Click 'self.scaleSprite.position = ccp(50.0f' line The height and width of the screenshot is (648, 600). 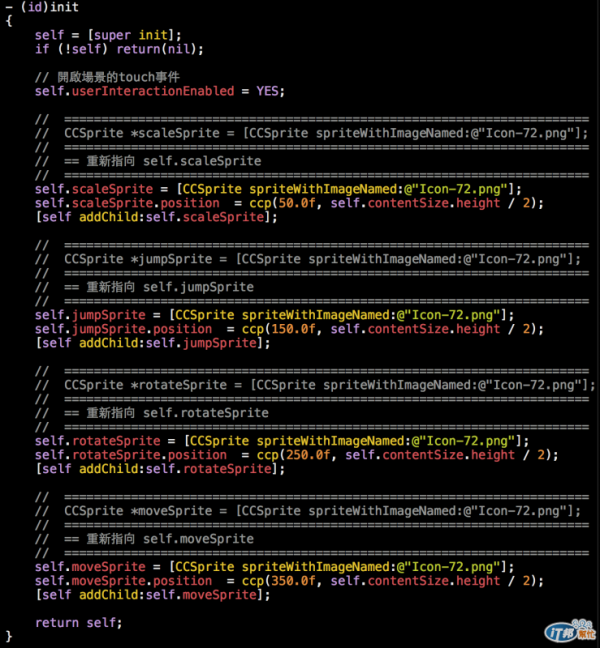tap(289, 203)
